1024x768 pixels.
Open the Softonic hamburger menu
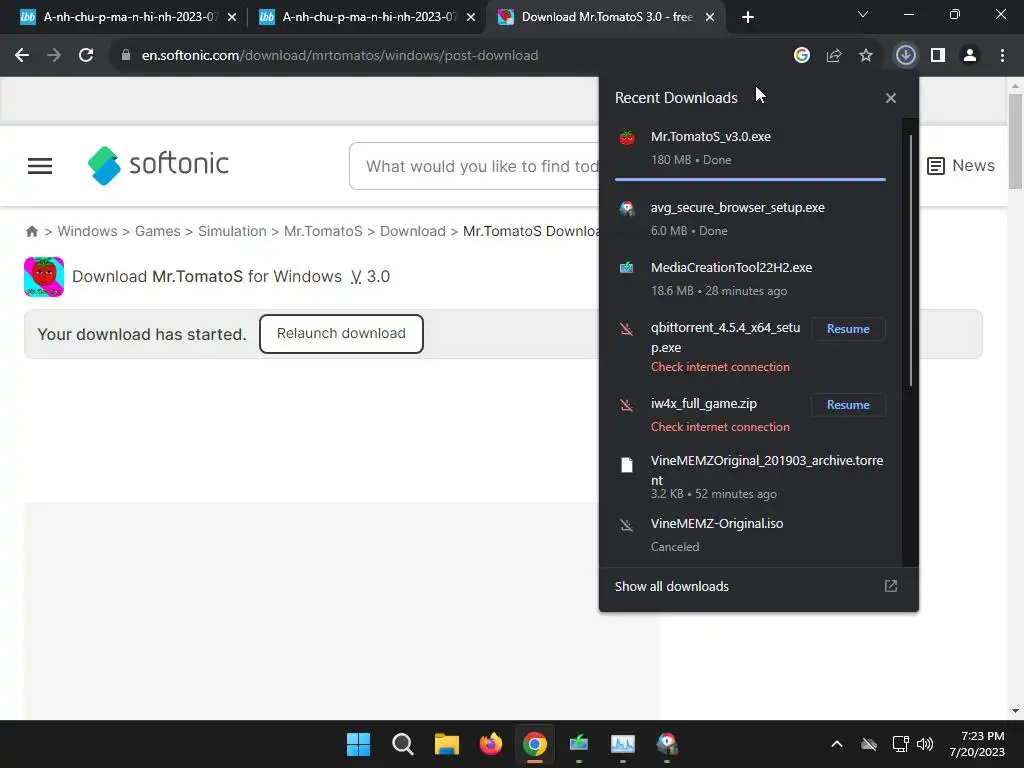40,166
